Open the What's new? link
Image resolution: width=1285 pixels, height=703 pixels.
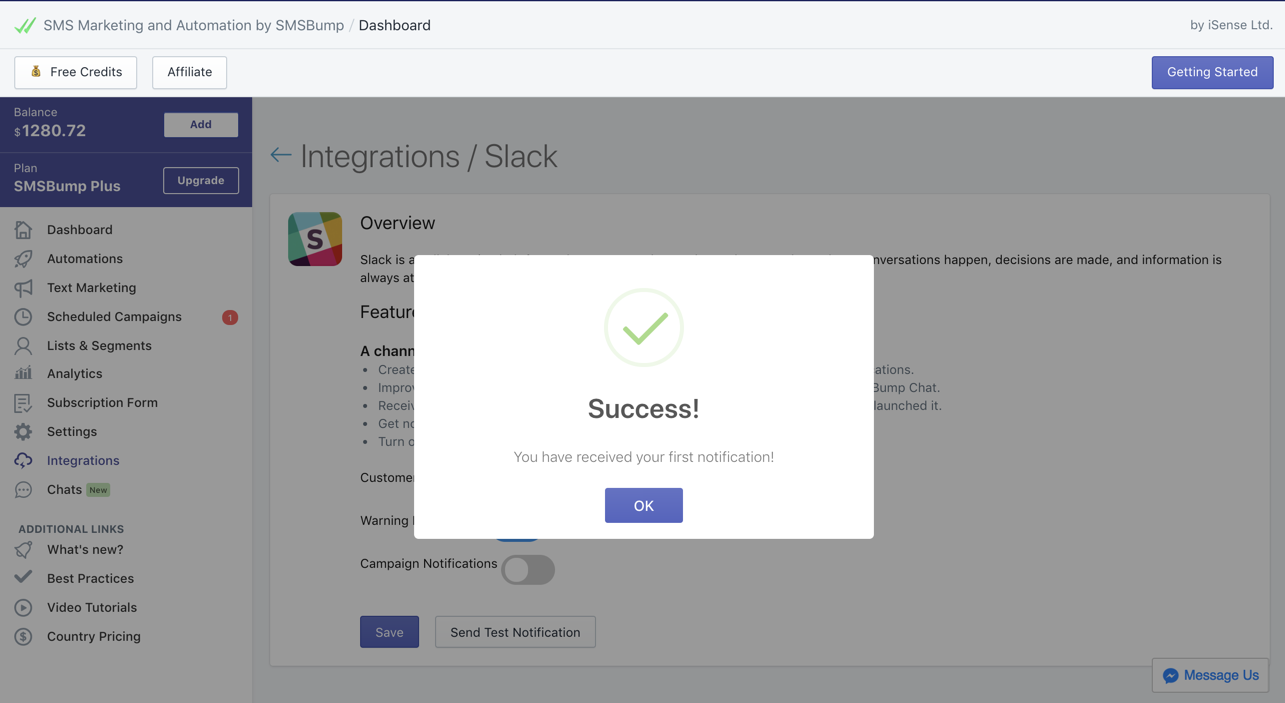click(85, 550)
